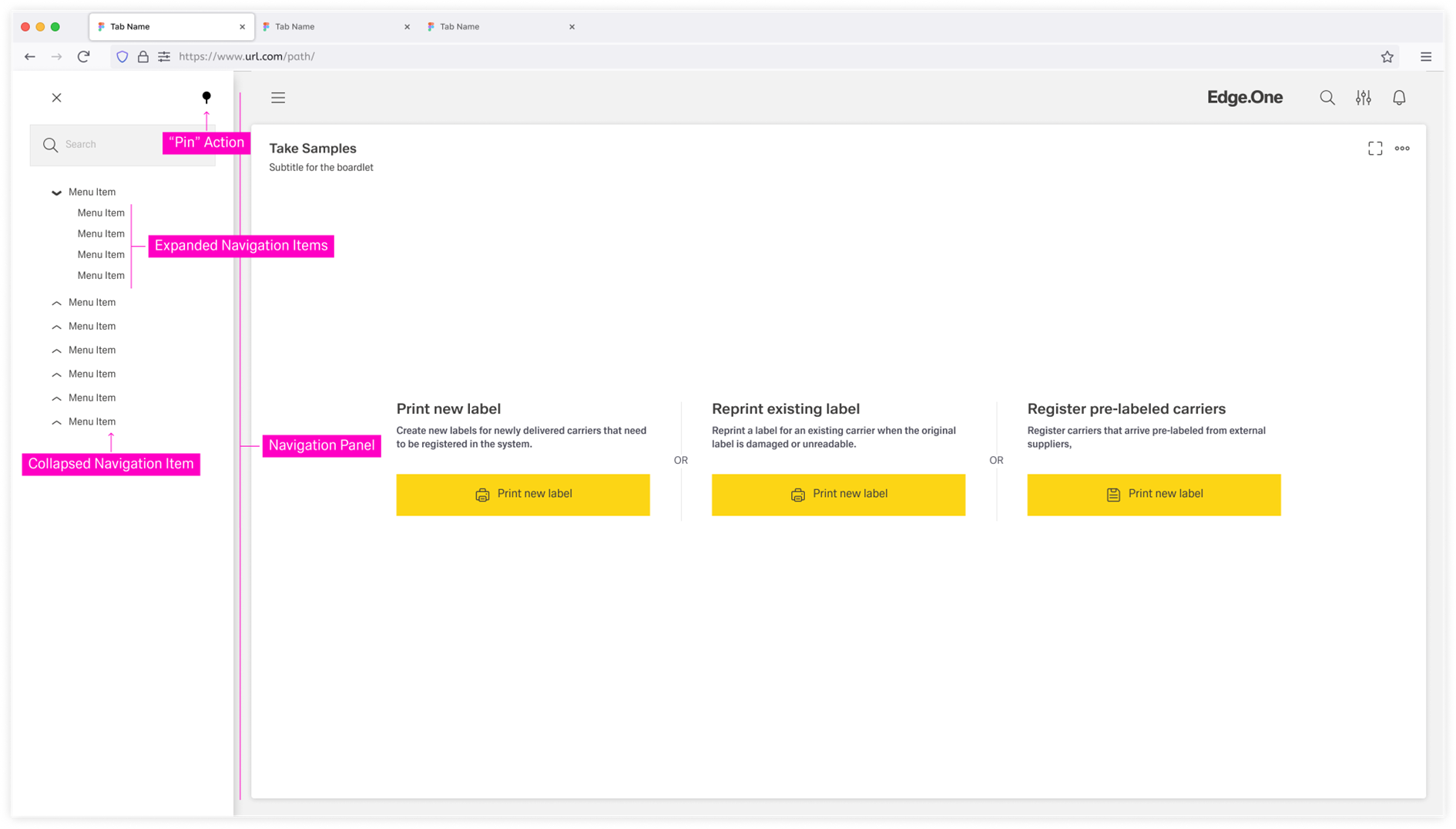The width and height of the screenshot is (1456, 829).
Task: Open the settings sliders icon in the header
Action: click(x=1363, y=98)
